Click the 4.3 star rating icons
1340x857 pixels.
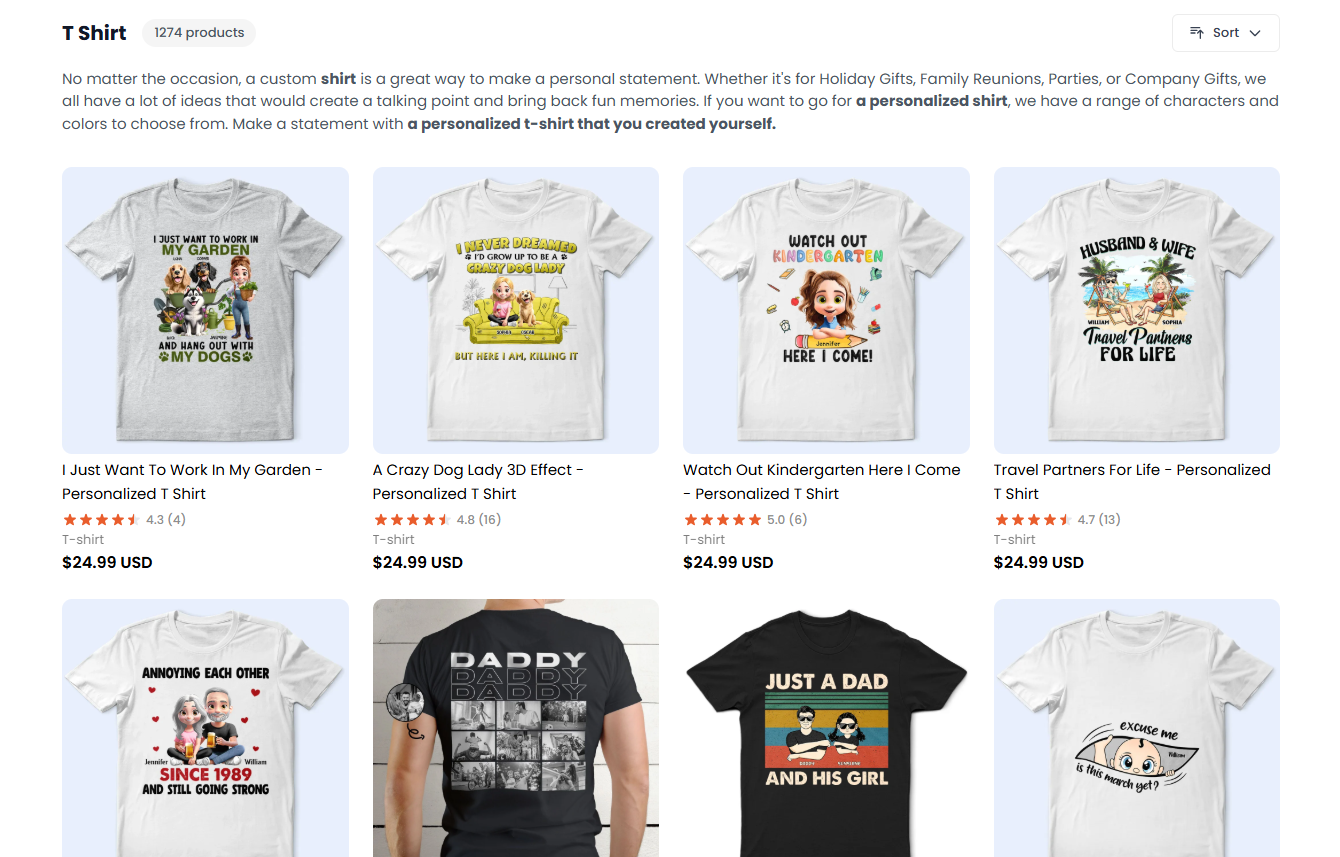[101, 519]
